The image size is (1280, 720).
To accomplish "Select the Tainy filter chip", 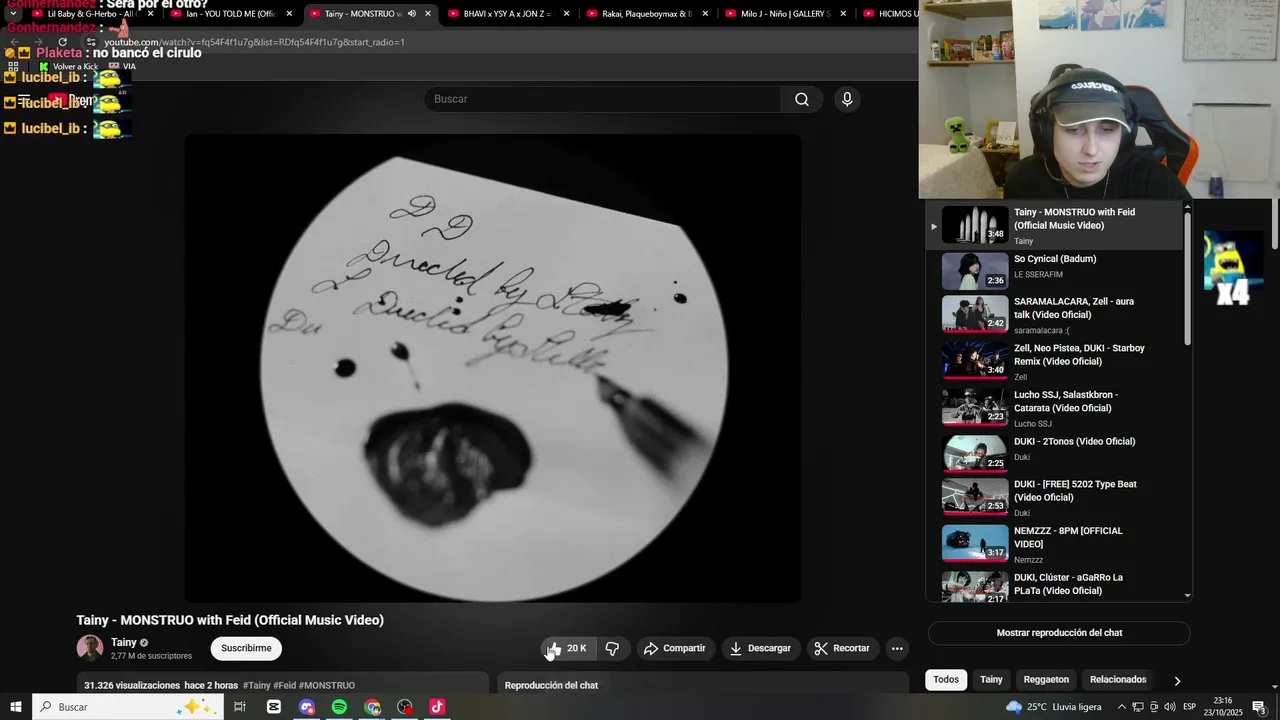I will pos(991,680).
